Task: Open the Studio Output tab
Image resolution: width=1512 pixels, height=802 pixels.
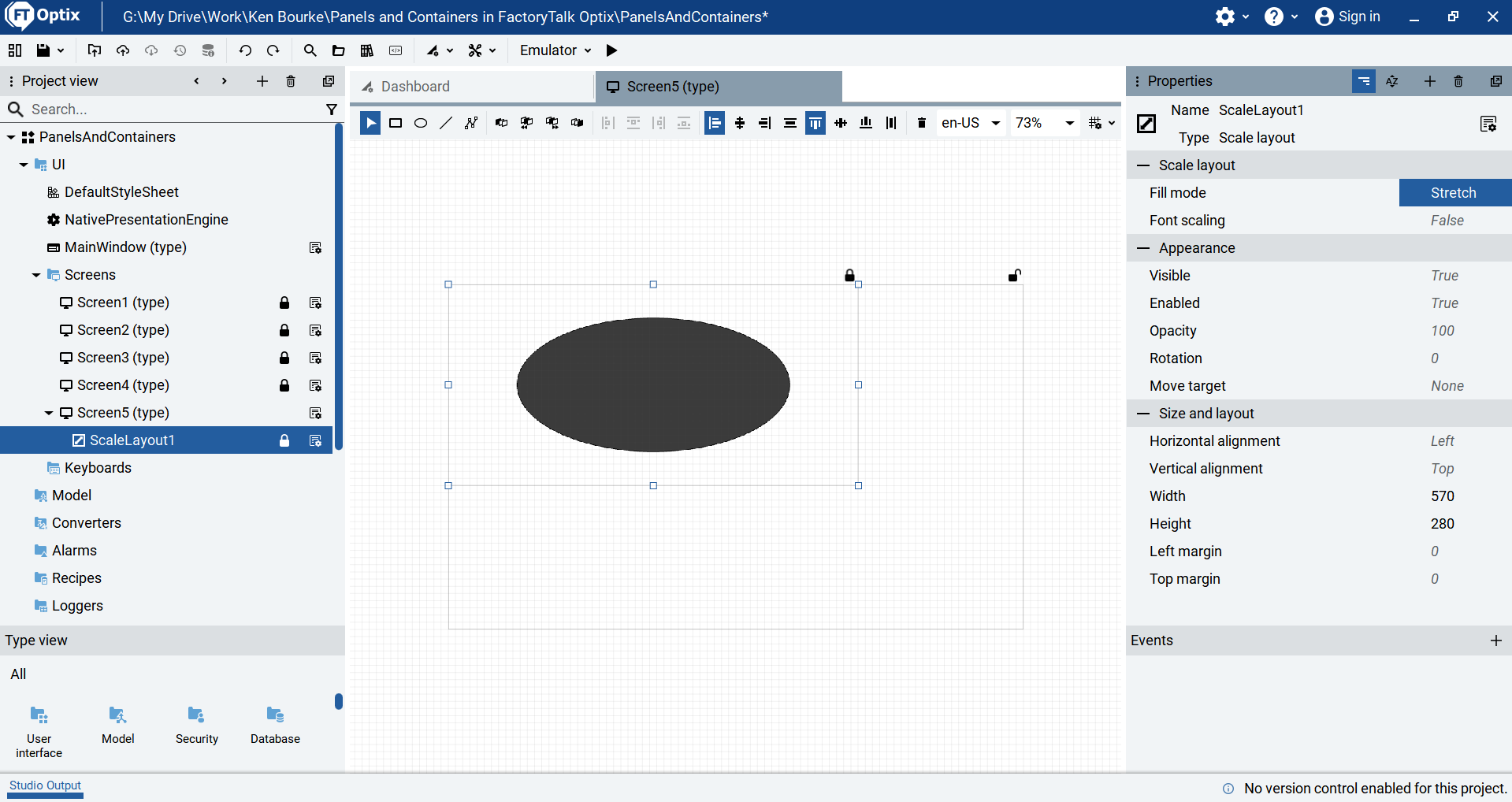Action: (x=45, y=785)
